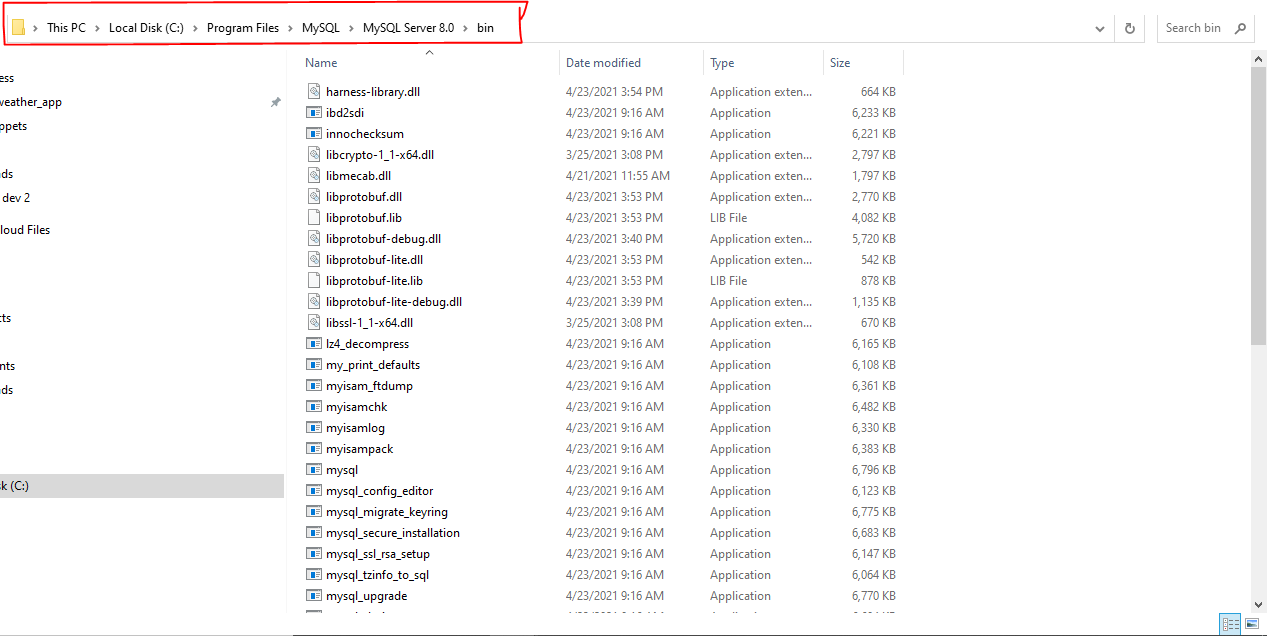The image size is (1267, 636).
Task: Go to This PC in breadcrumb
Action: (66, 28)
